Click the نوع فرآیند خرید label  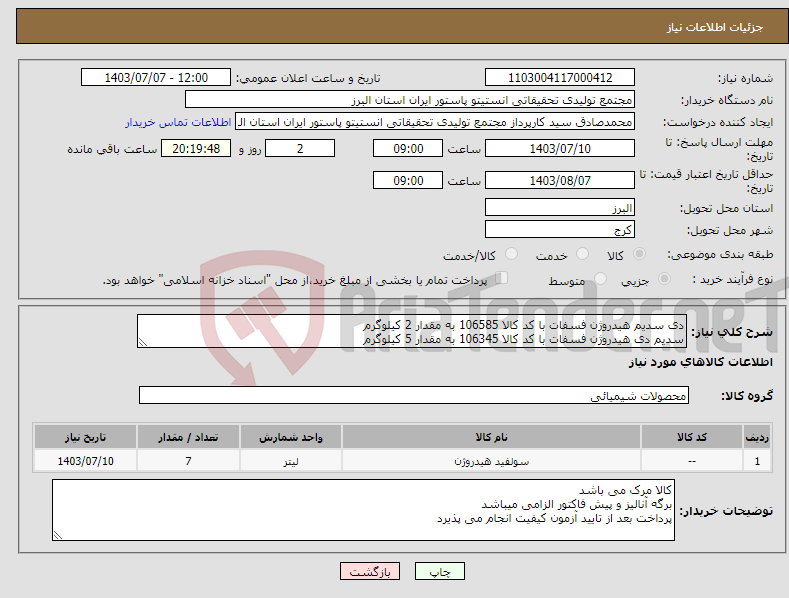point(733,279)
